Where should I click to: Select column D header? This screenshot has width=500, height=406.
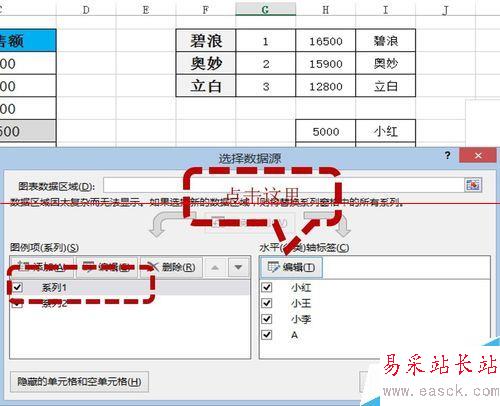[86, 9]
